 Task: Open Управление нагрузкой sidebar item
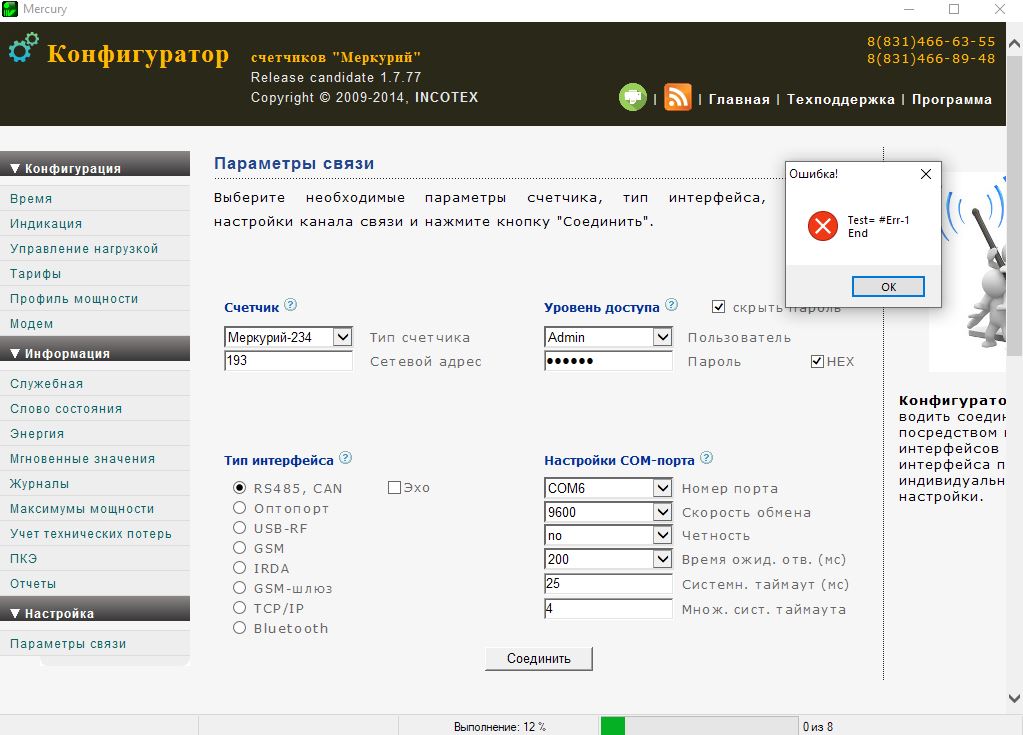point(95,248)
